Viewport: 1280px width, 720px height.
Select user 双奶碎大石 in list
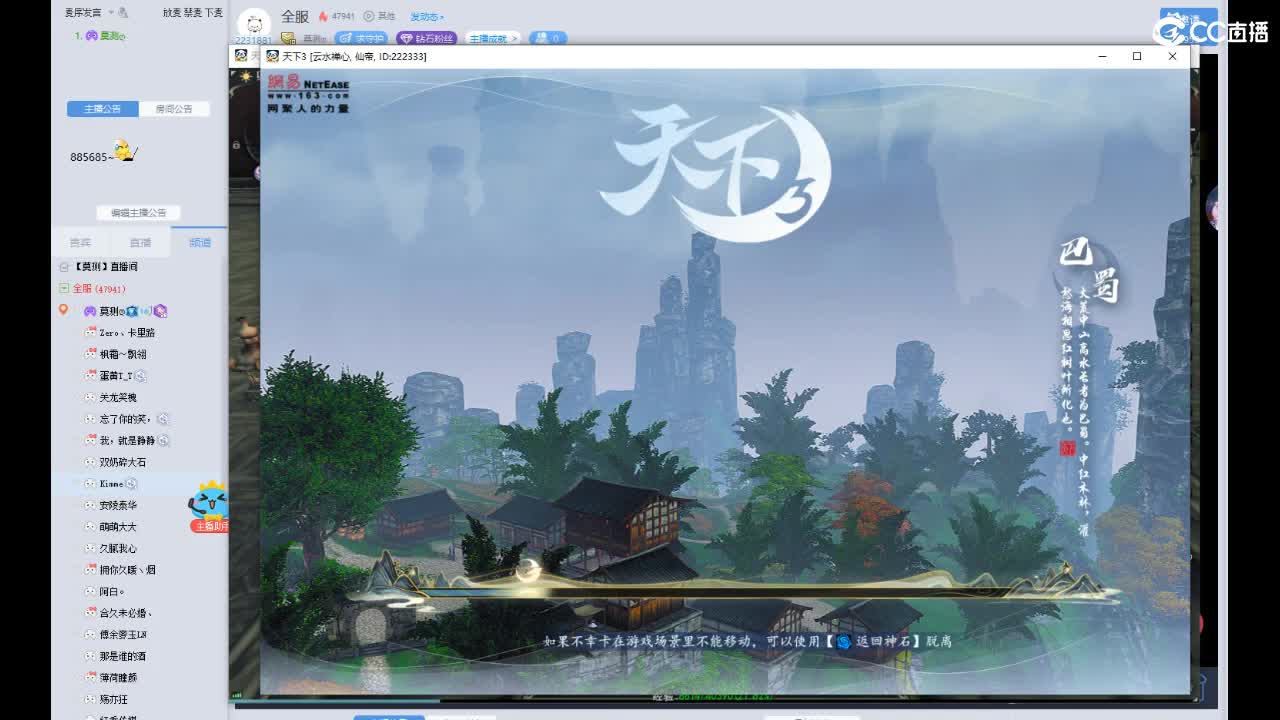point(122,462)
